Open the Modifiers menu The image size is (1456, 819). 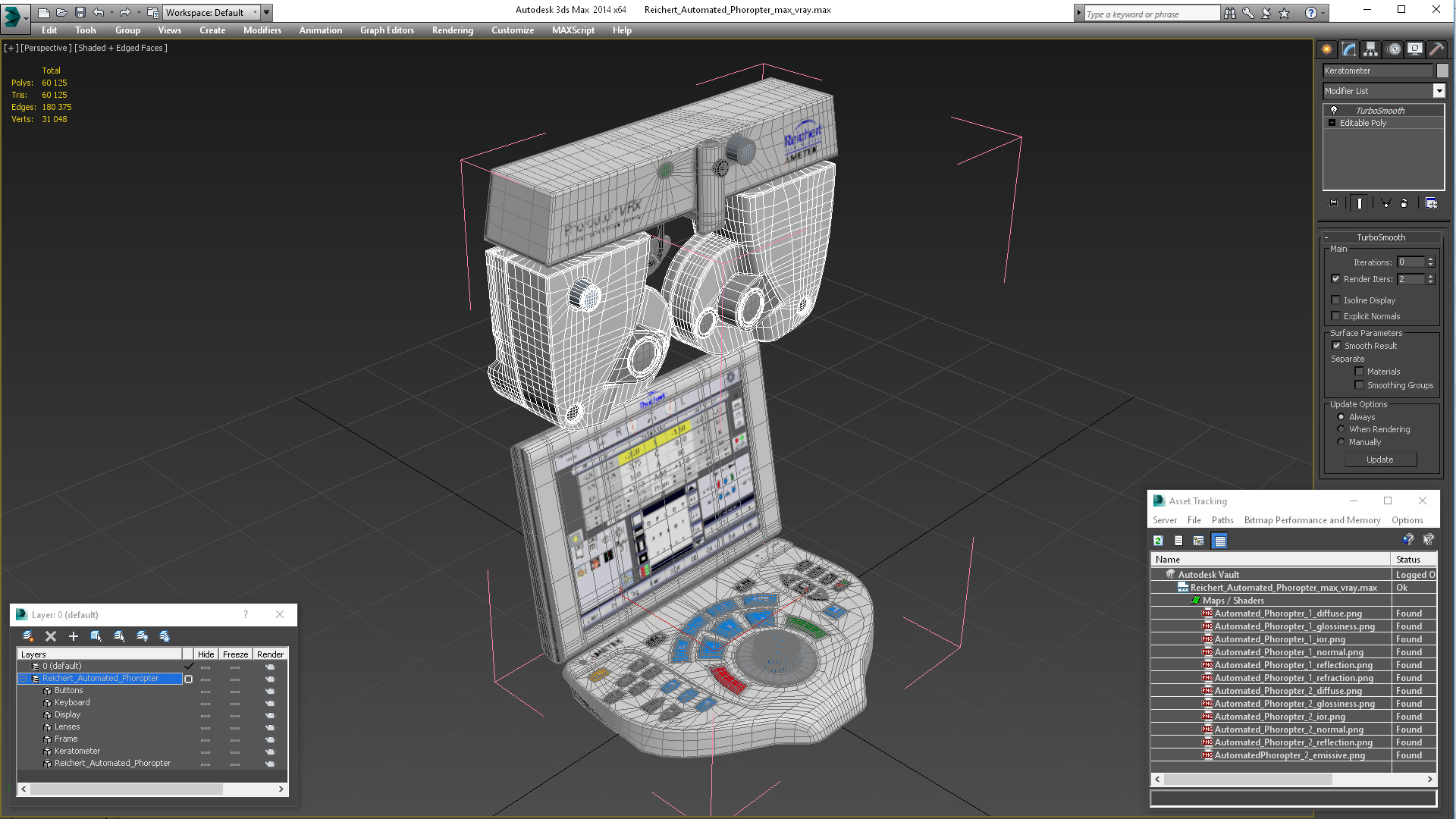pos(262,30)
